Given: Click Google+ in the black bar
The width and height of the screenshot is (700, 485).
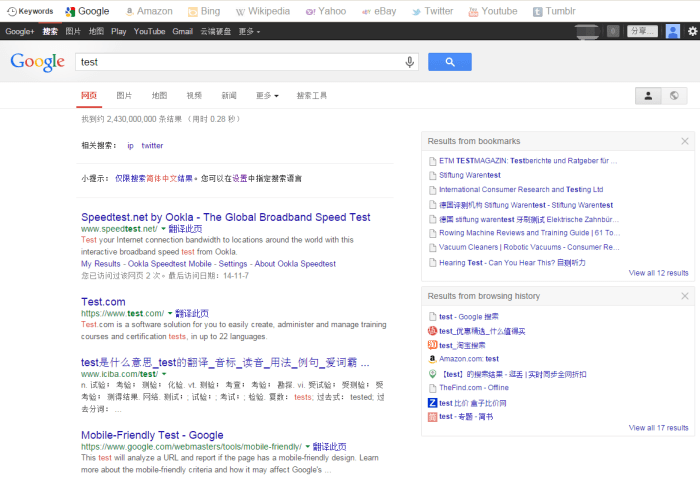Looking at the screenshot, I should point(20,31).
